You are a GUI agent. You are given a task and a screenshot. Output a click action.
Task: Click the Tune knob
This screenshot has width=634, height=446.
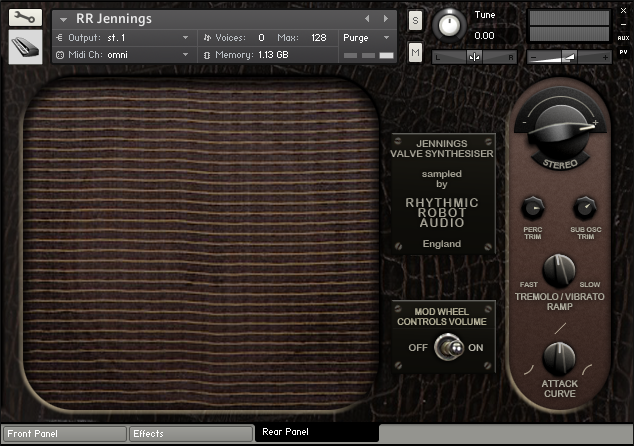[x=449, y=25]
